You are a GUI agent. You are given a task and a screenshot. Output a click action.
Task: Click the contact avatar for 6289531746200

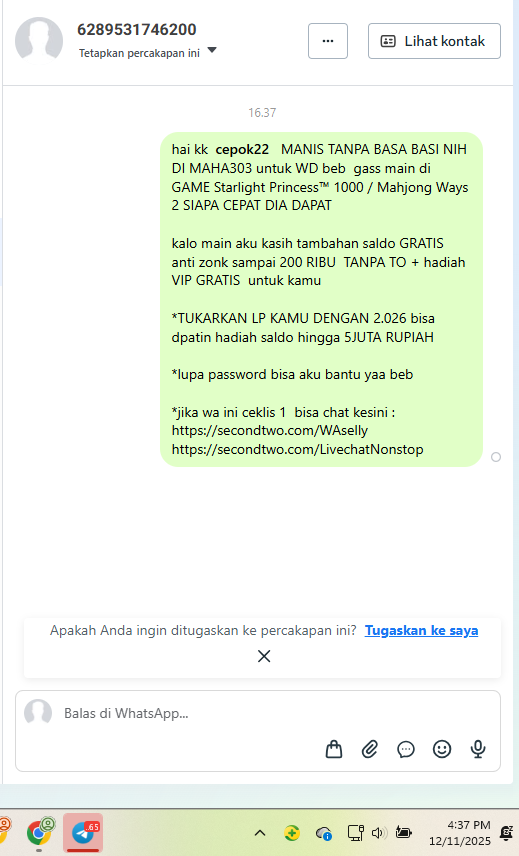(39, 40)
